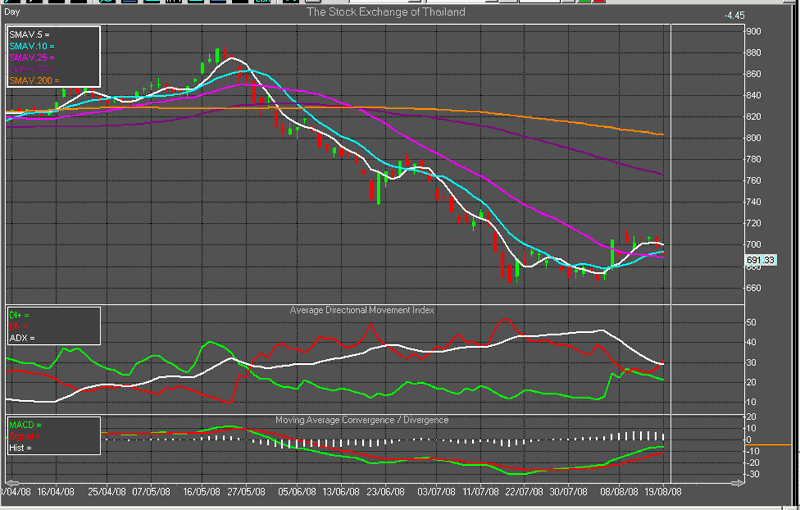This screenshot has height=510, width=800.
Task: Click the 'Signal =' legend entry
Action: 25,437
